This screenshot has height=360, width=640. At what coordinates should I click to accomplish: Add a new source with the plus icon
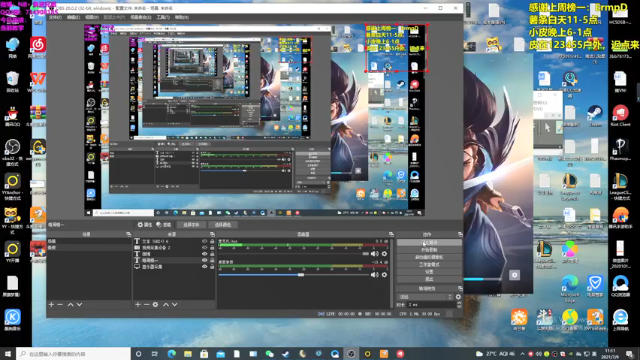tap(138, 304)
